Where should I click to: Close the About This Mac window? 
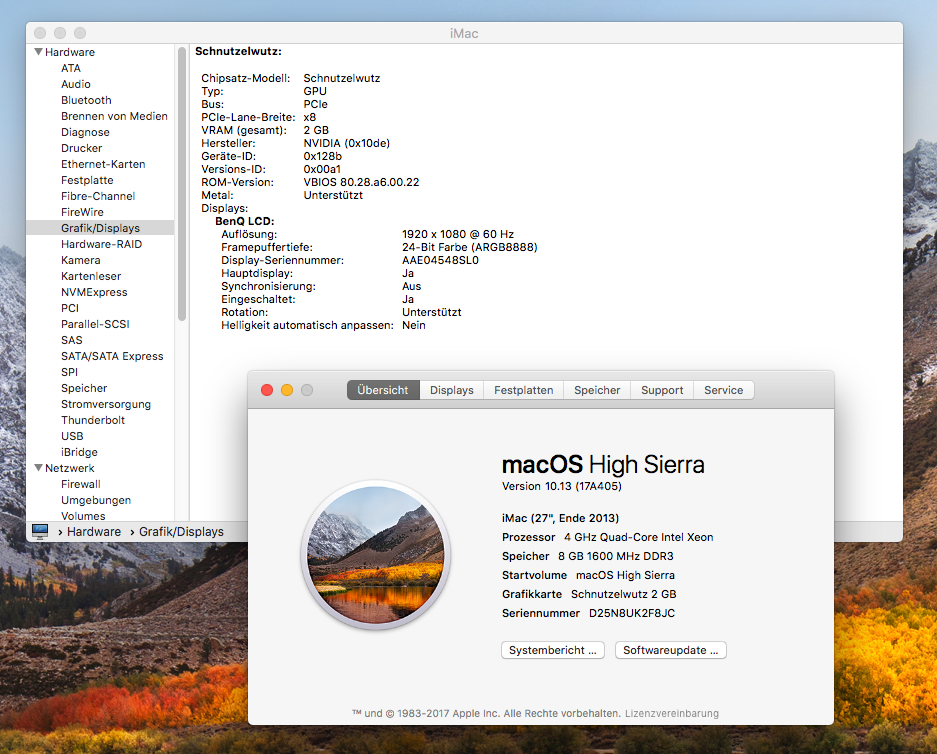(267, 390)
